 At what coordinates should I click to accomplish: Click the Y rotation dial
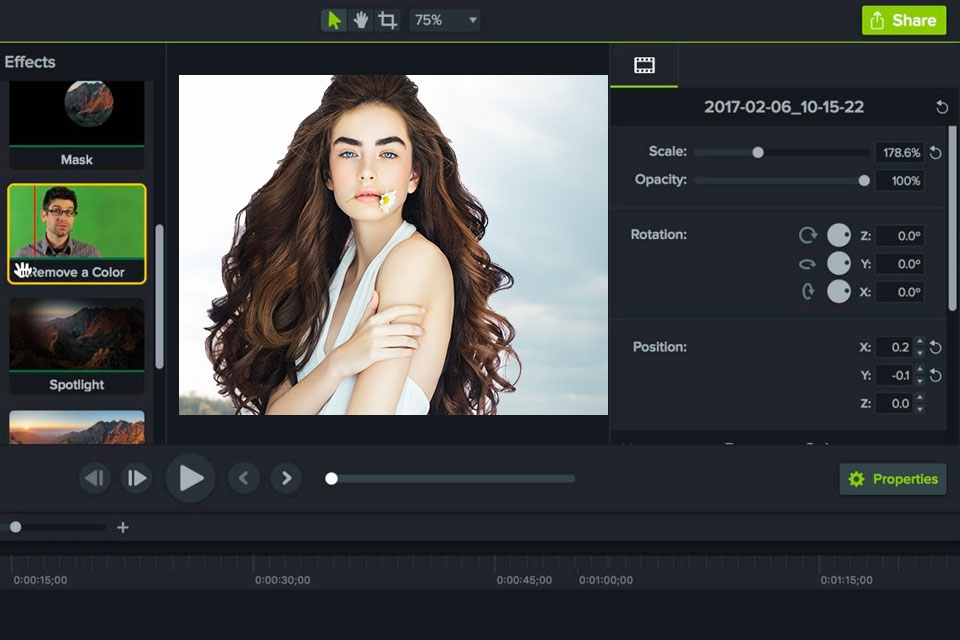coord(838,263)
